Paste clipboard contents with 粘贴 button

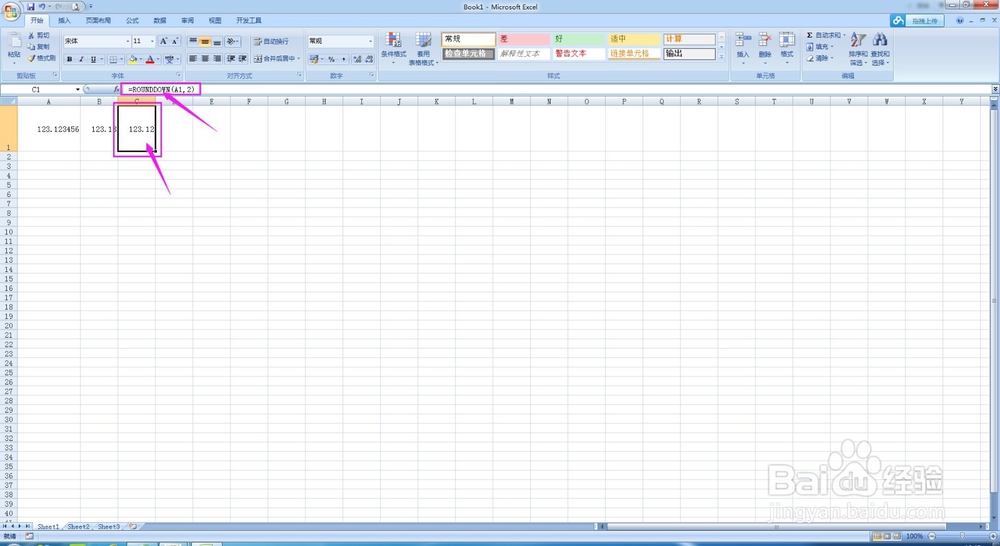tap(14, 46)
